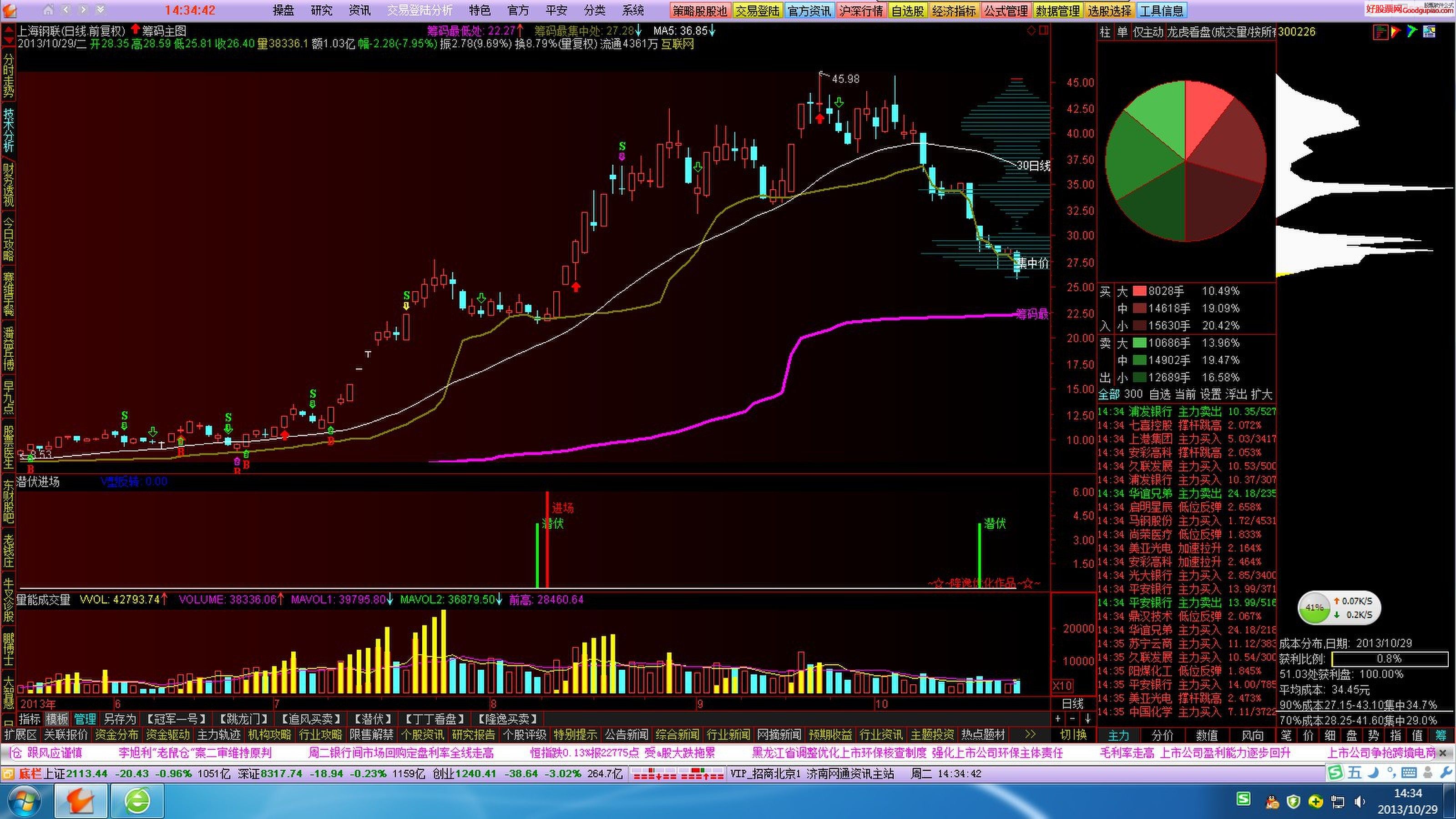Screen dimensions: 1456x819
Task: Expand more tabs with the yellow >> chevron
Action: point(1030,735)
